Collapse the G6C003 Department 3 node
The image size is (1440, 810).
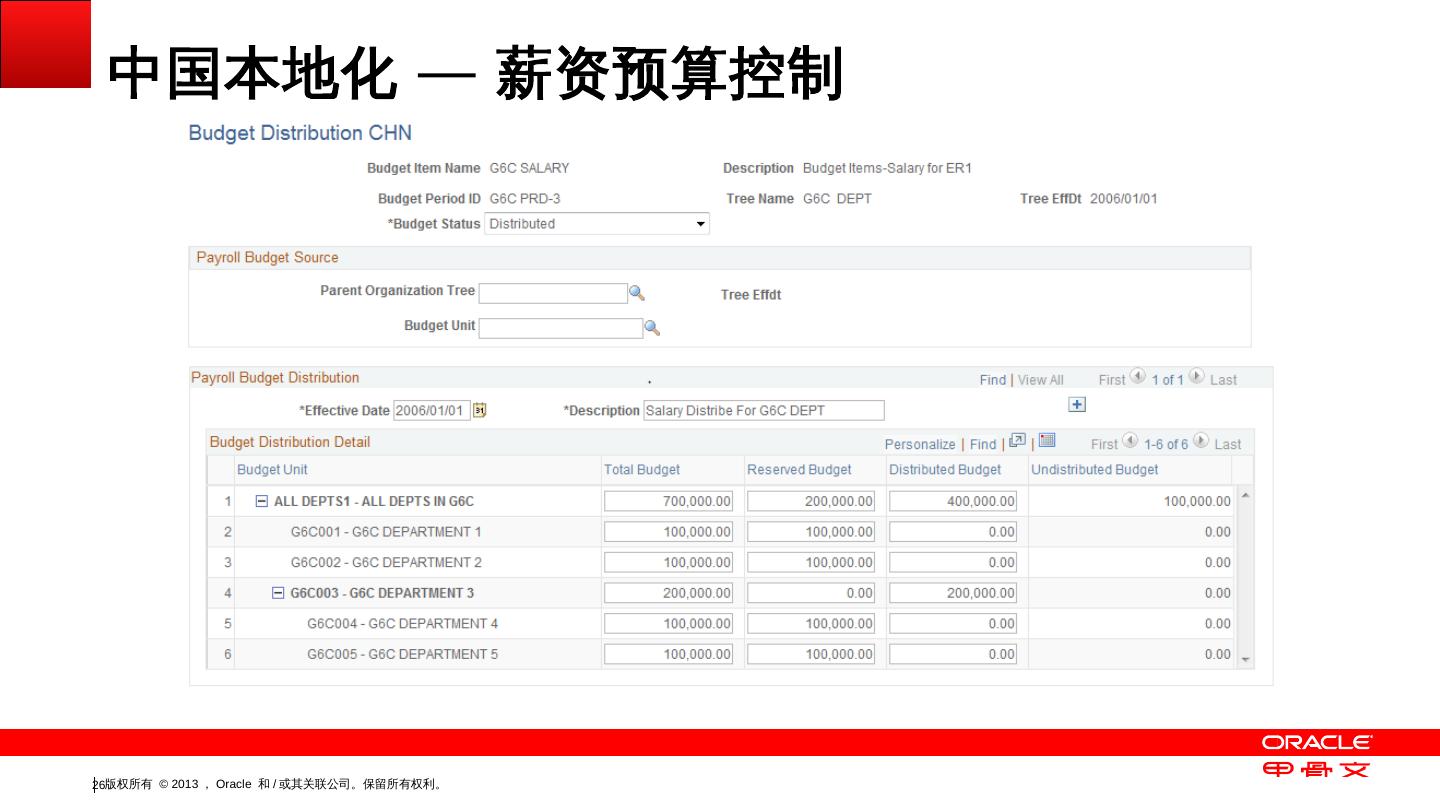(x=278, y=593)
